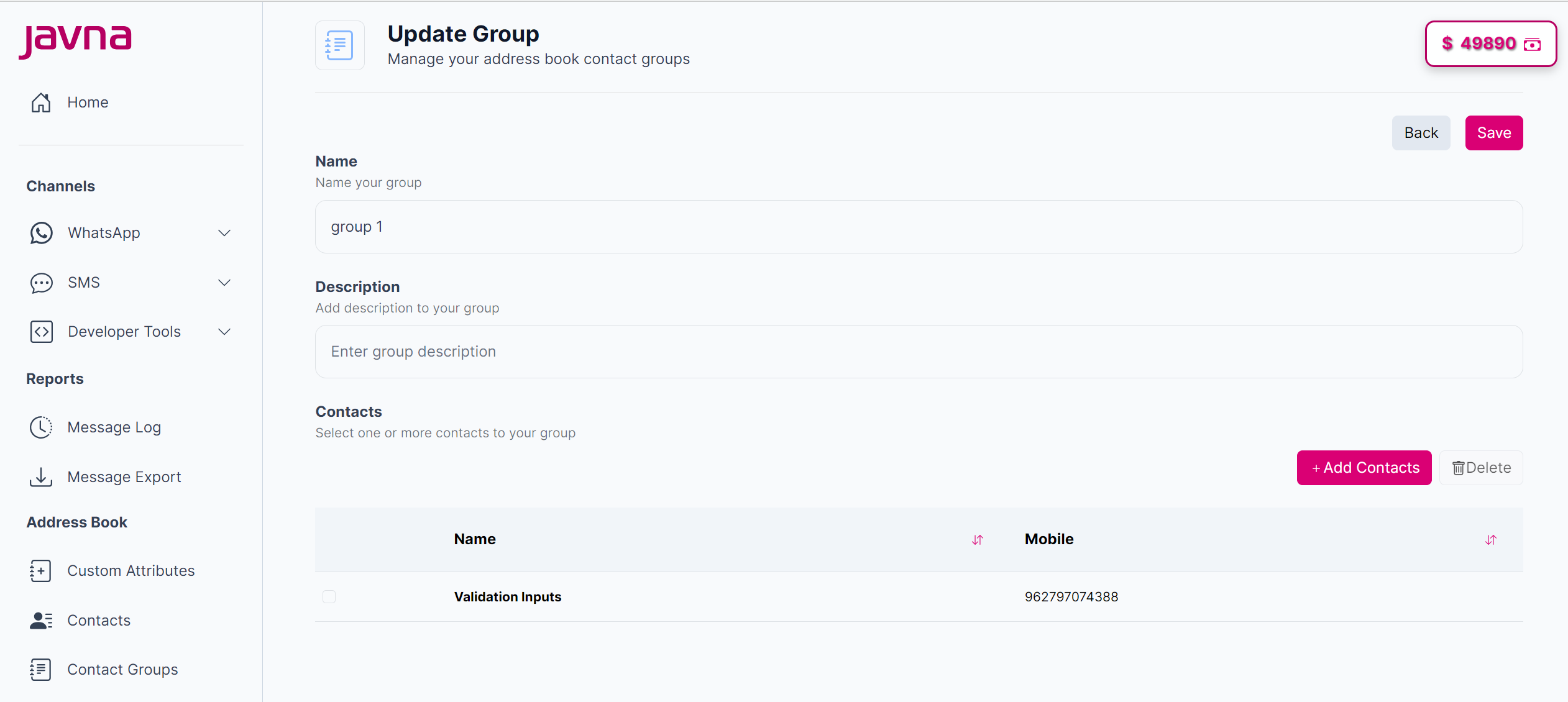The height and width of the screenshot is (702, 1568).
Task: Click the SMS chat bubble icon
Action: [x=40, y=283]
